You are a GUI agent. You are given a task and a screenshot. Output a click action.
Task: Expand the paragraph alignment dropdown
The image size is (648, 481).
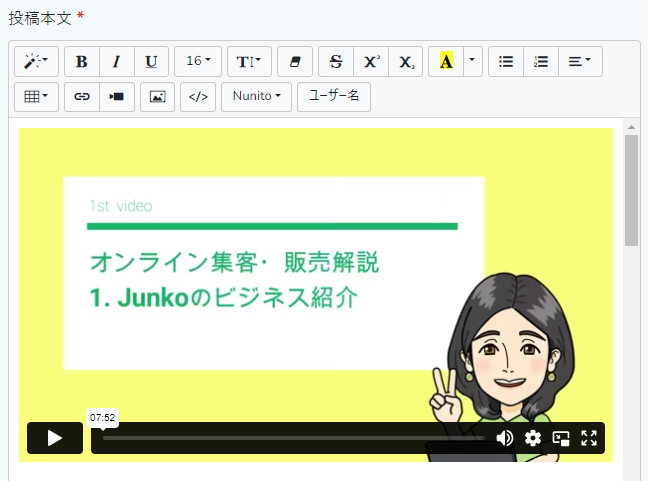pyautogui.click(x=579, y=61)
